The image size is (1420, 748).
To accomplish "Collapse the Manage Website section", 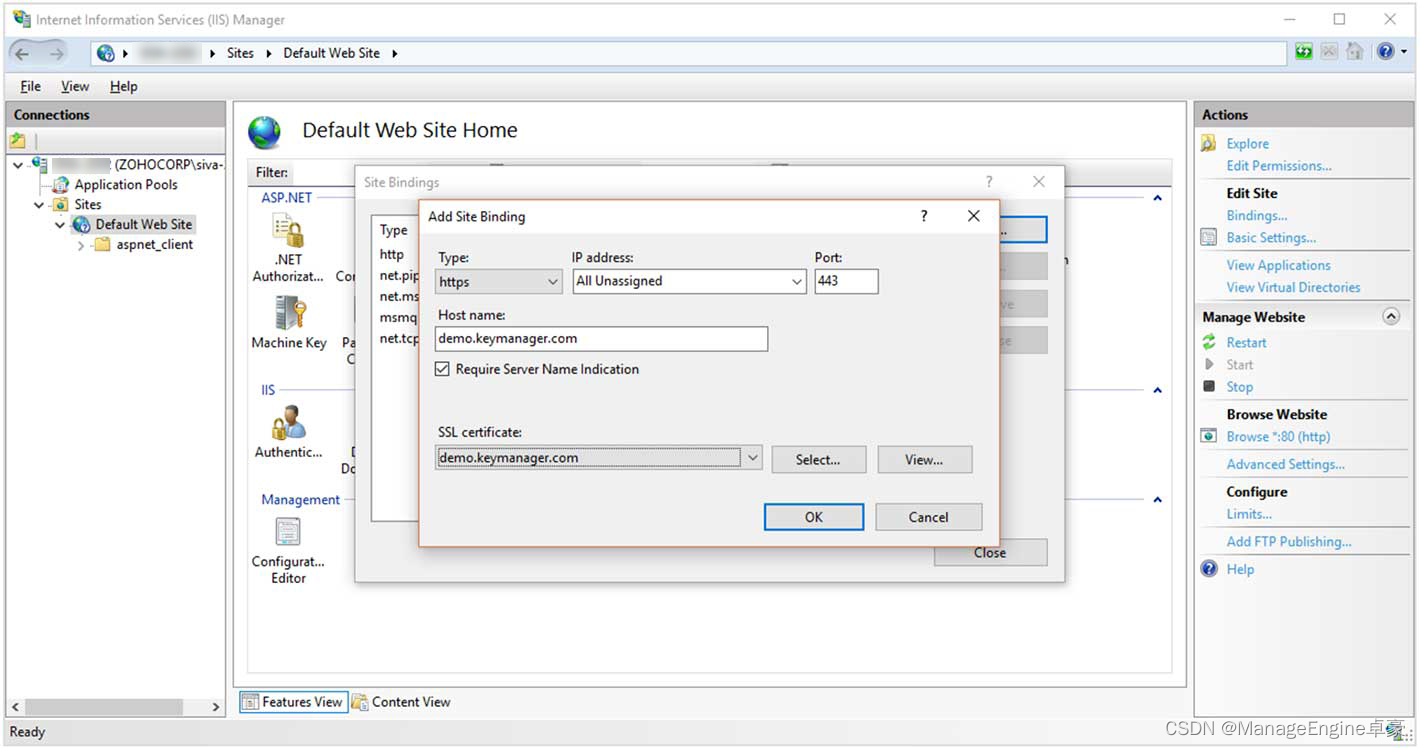I will click(x=1391, y=316).
